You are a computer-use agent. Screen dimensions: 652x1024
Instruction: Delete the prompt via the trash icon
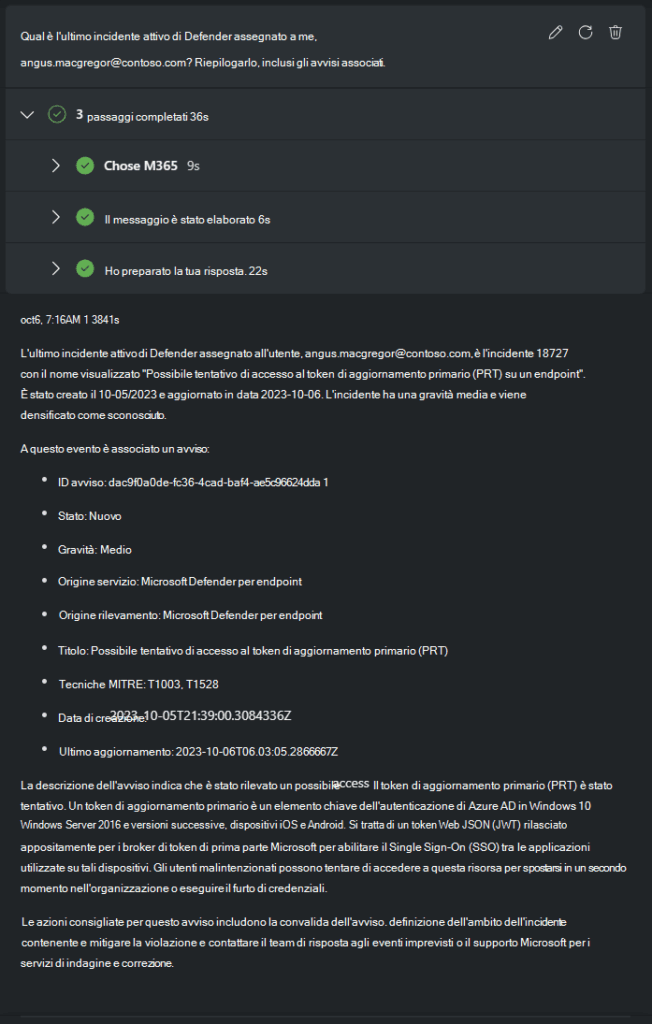[616, 32]
